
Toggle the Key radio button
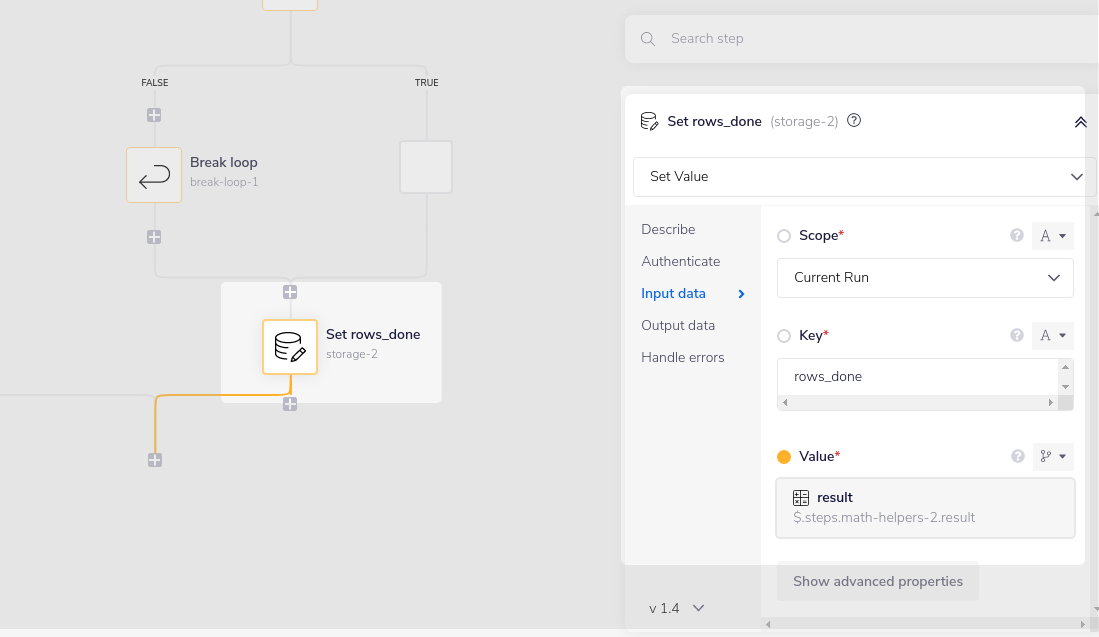pyautogui.click(x=784, y=336)
